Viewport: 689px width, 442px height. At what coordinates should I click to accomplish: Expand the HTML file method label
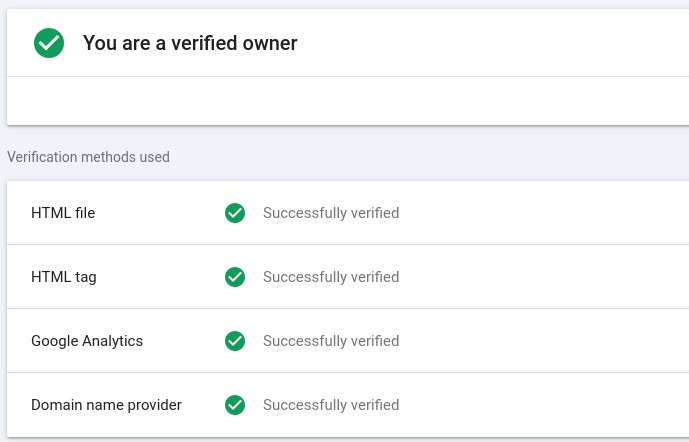[x=63, y=213]
